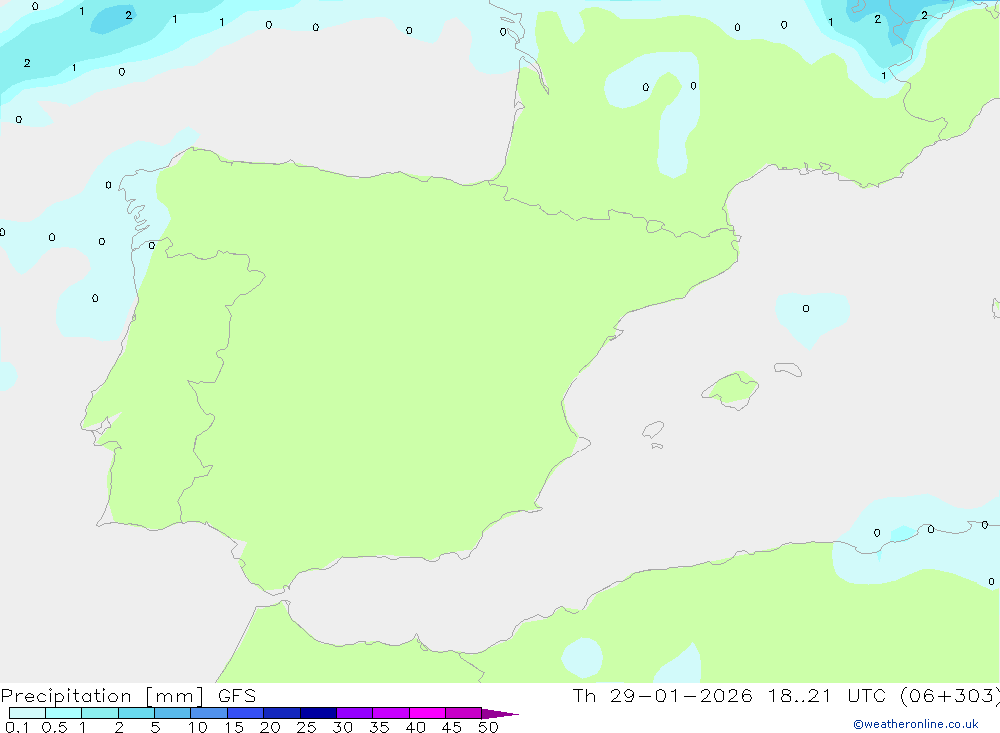Viewport: 1000px width, 733px height.
Task: Click the "Precipitation [mm]" title text
Action: (x=103, y=696)
